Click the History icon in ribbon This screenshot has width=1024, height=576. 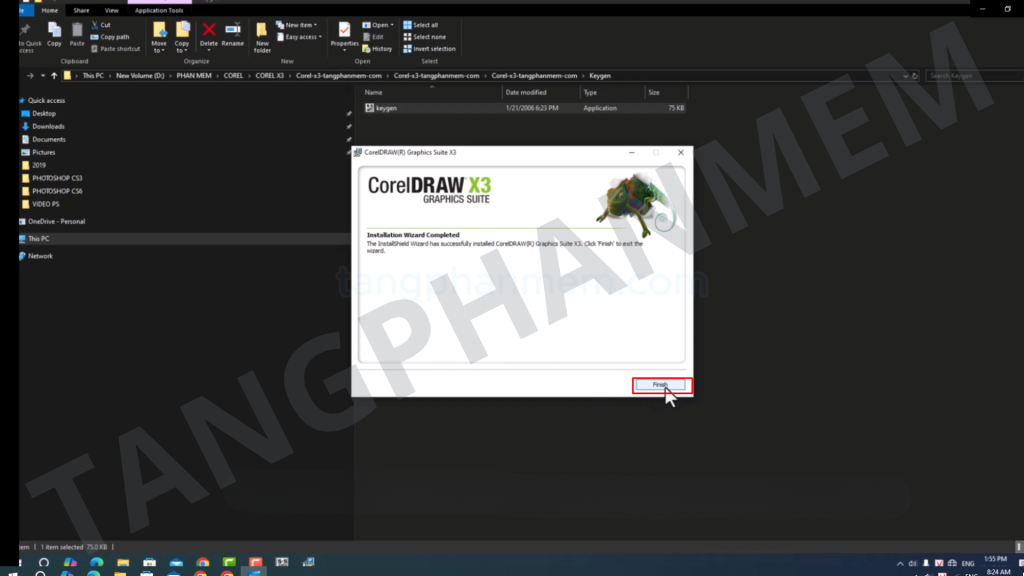tap(378, 48)
